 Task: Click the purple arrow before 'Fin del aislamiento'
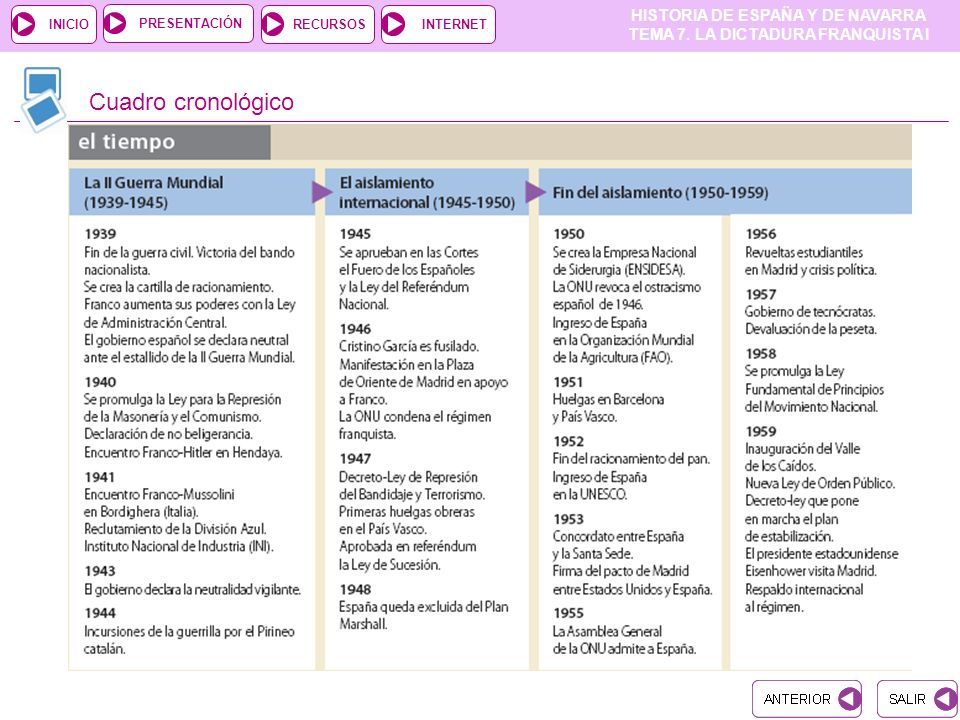tap(535, 192)
